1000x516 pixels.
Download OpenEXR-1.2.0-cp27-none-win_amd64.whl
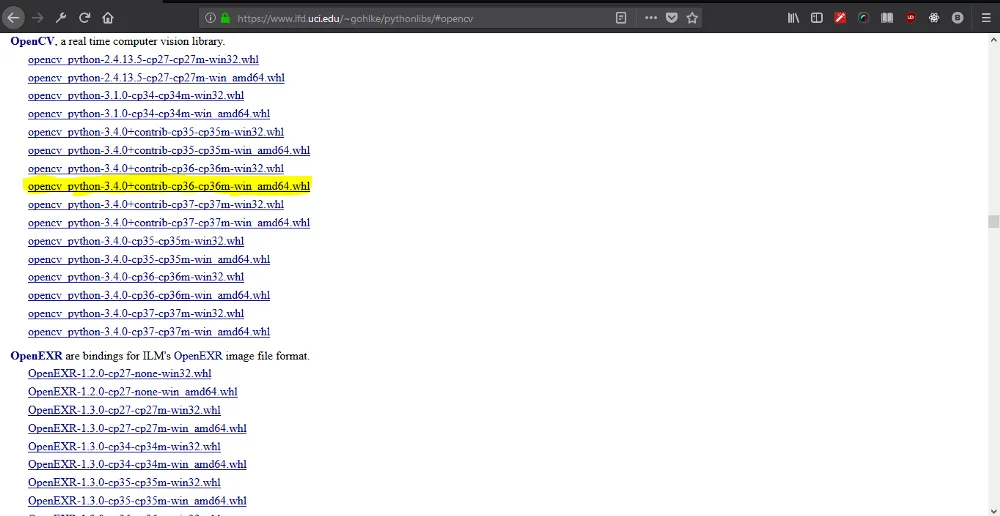[x=133, y=392]
